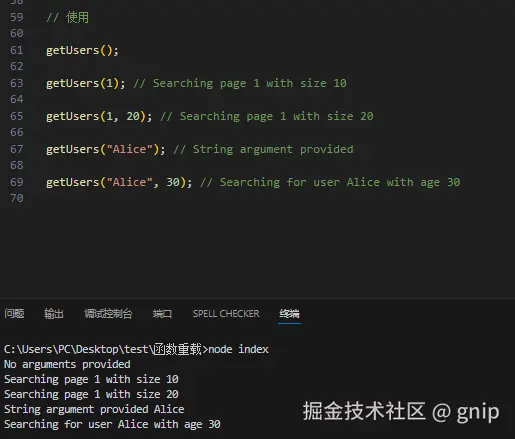Image resolution: width=515 pixels, height=439 pixels.
Task: Place cursor on getUsers(); call
Action: (x=82, y=50)
